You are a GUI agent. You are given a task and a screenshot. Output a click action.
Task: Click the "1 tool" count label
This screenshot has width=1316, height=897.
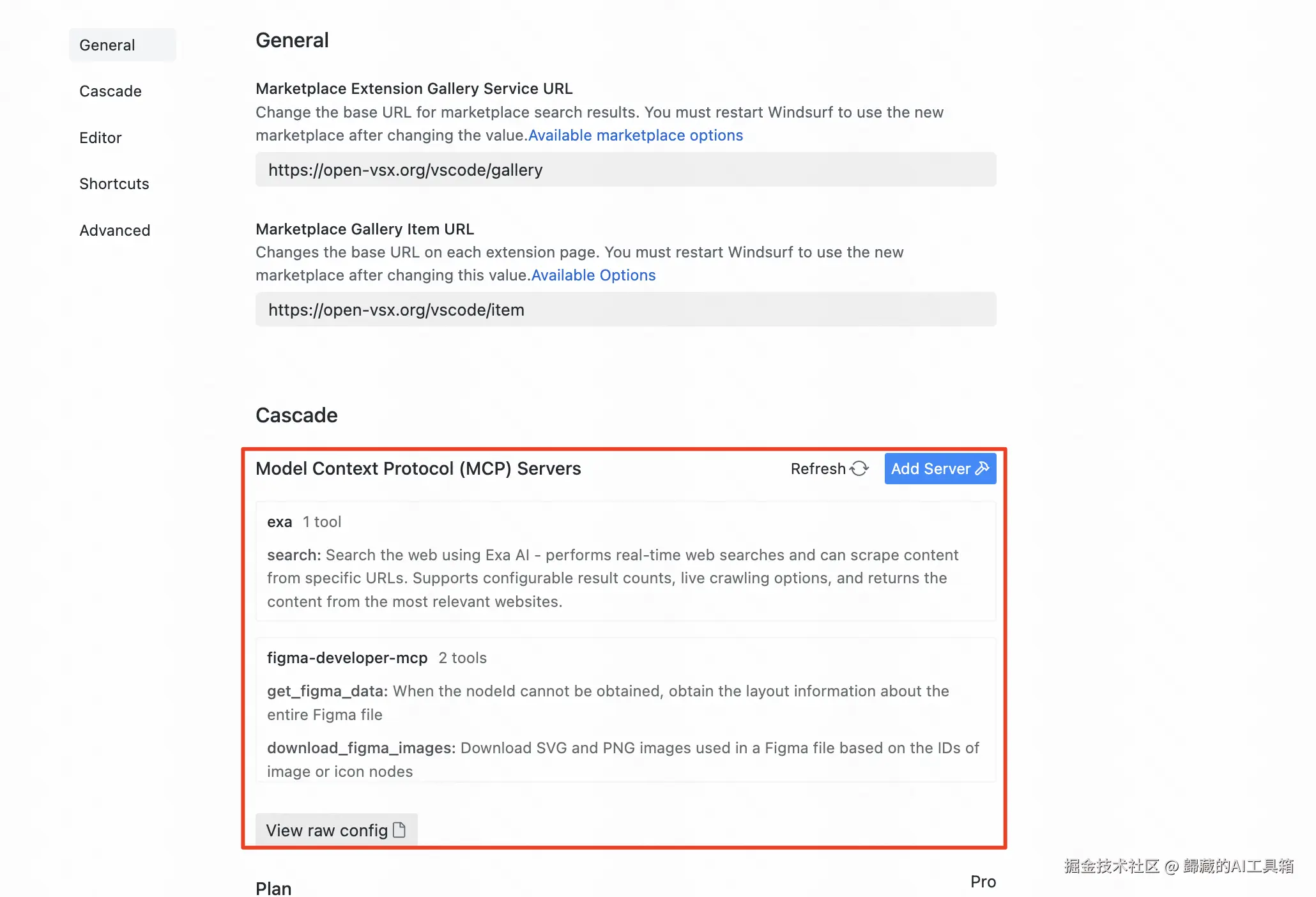322,522
